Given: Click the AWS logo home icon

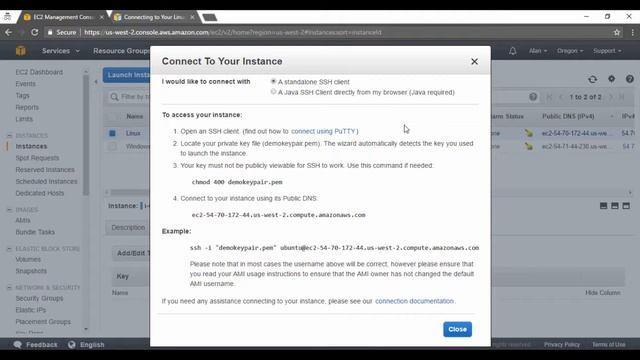Looking at the screenshot, I should pos(21,51).
